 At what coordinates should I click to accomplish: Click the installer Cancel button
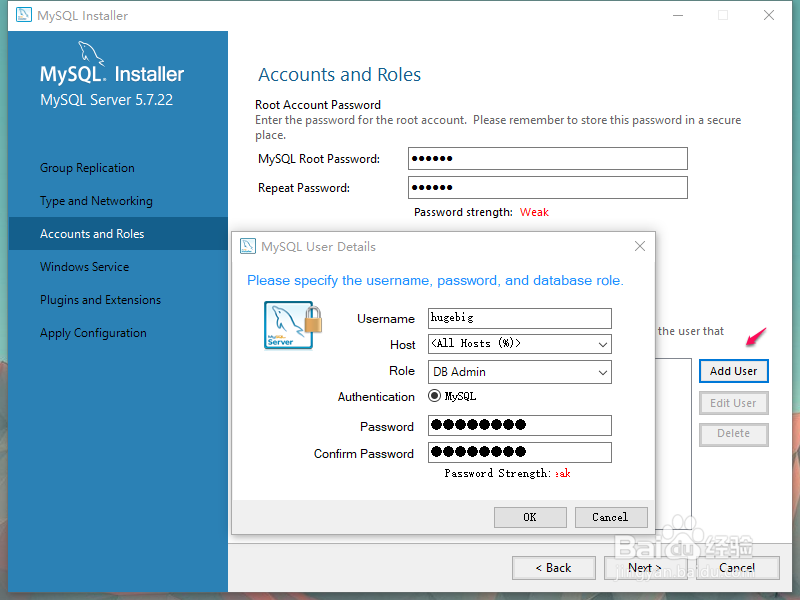coord(738,568)
